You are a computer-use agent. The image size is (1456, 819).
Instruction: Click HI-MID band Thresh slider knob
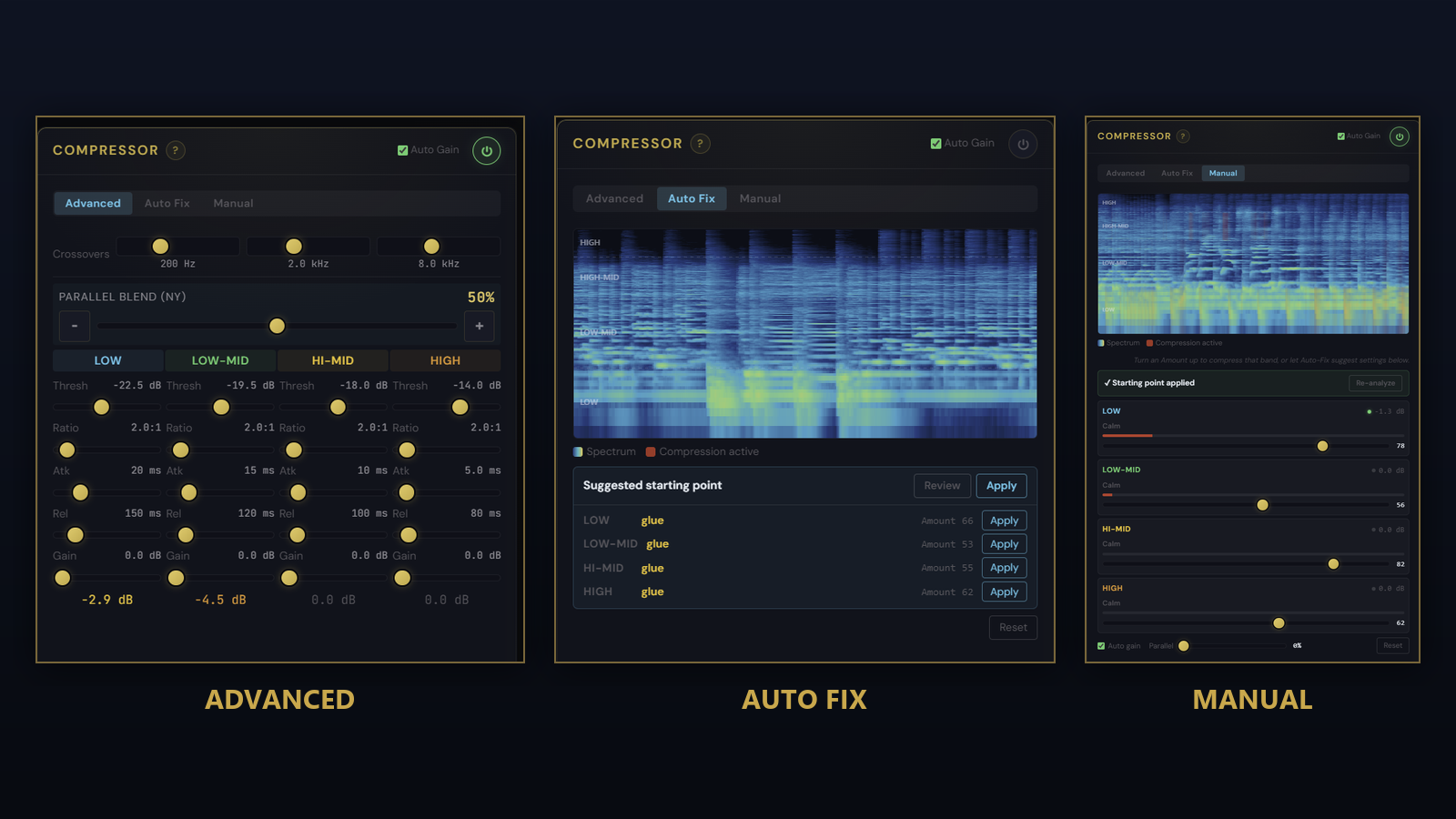point(338,407)
